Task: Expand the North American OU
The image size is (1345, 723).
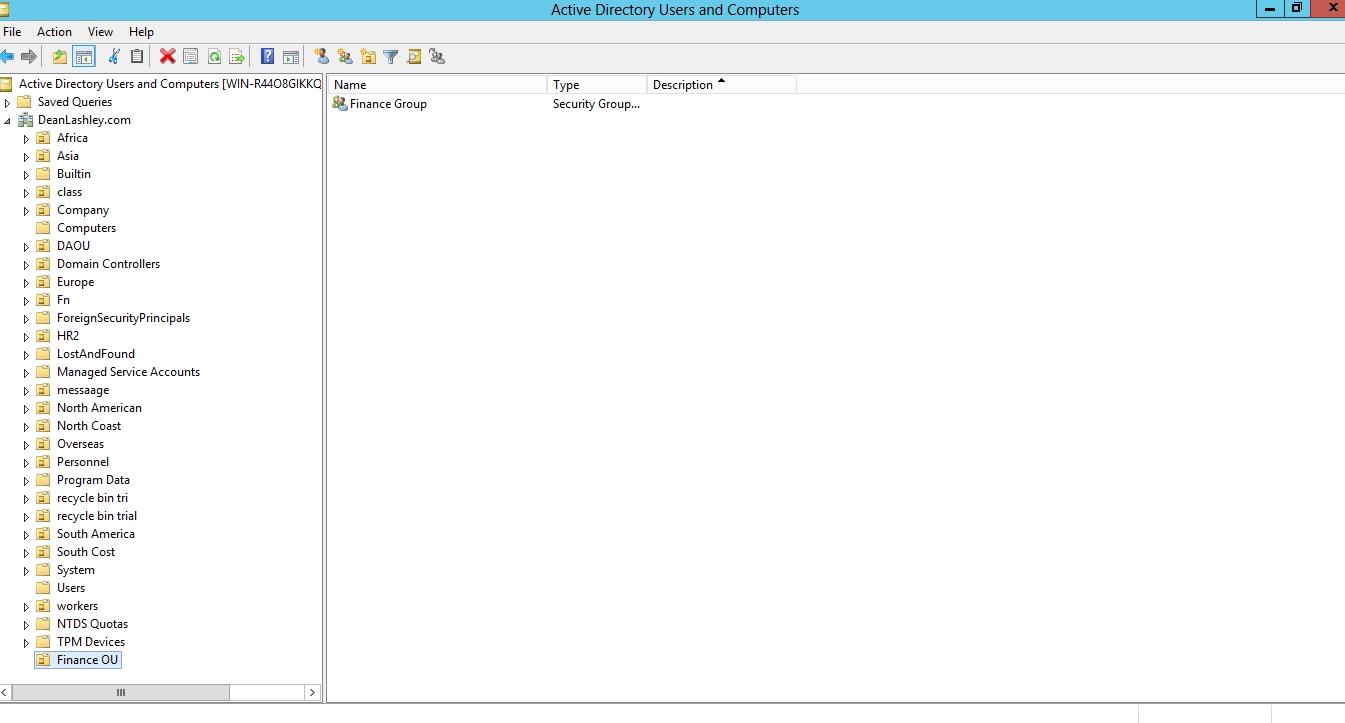Action: pos(27,408)
